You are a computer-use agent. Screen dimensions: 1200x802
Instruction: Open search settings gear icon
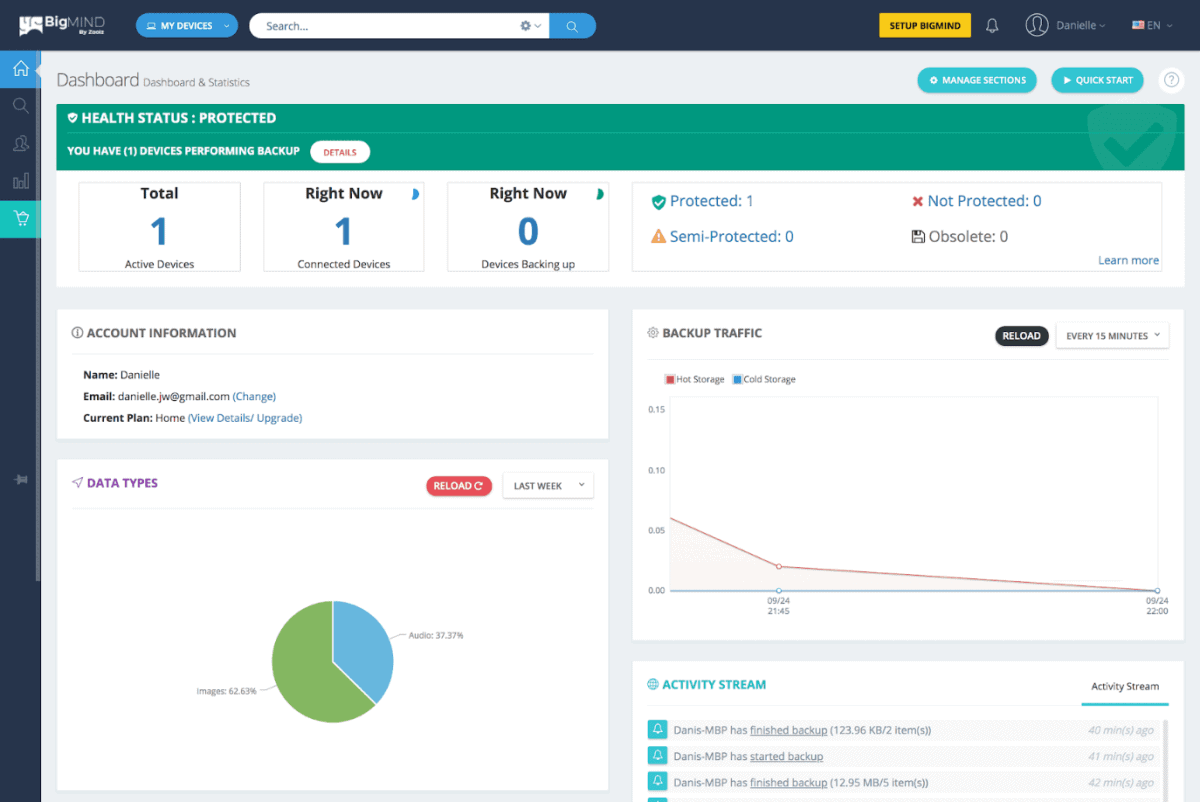coord(526,26)
